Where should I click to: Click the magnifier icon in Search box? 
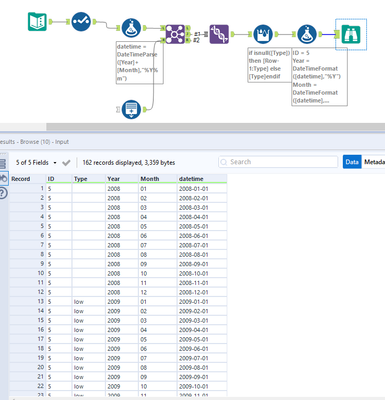point(224,162)
